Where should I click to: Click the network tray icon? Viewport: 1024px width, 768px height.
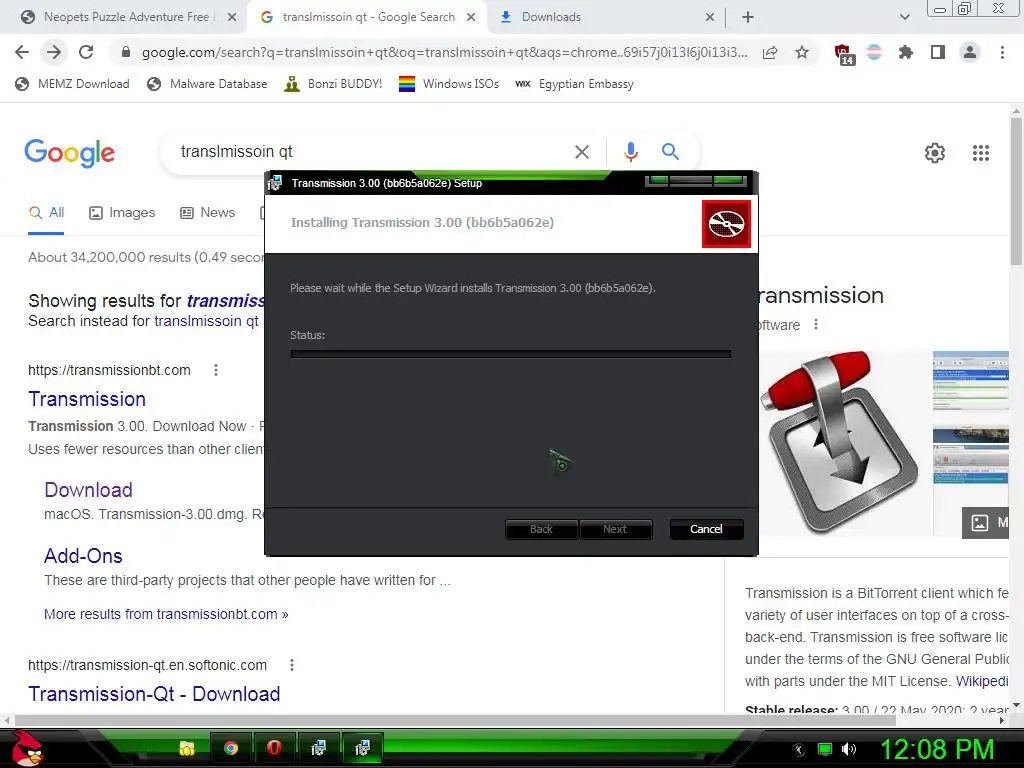[x=825, y=749]
